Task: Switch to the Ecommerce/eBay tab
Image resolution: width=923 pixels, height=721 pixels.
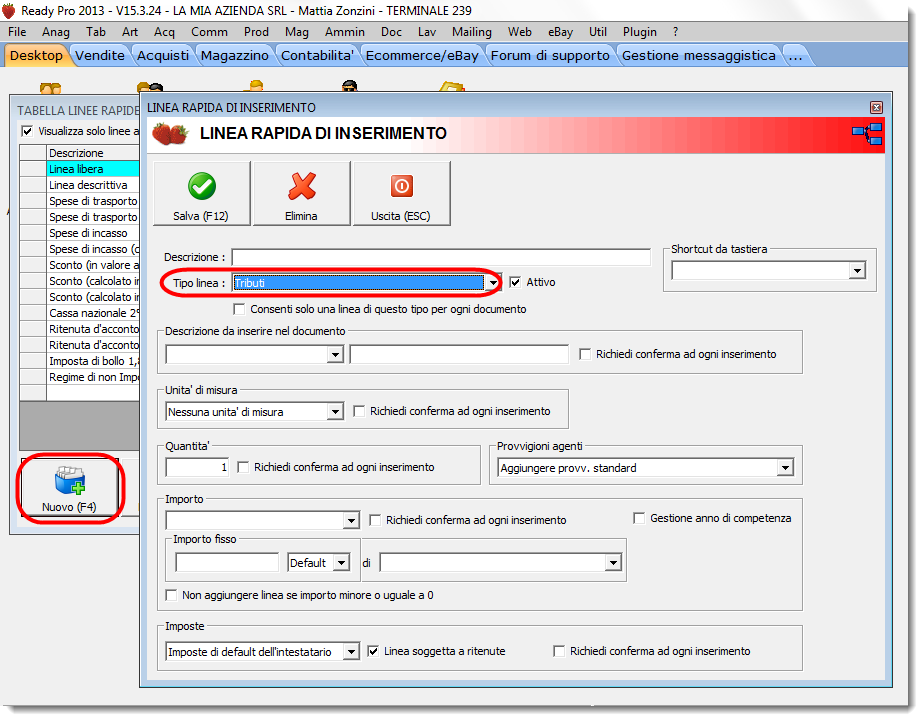Action: coord(422,55)
